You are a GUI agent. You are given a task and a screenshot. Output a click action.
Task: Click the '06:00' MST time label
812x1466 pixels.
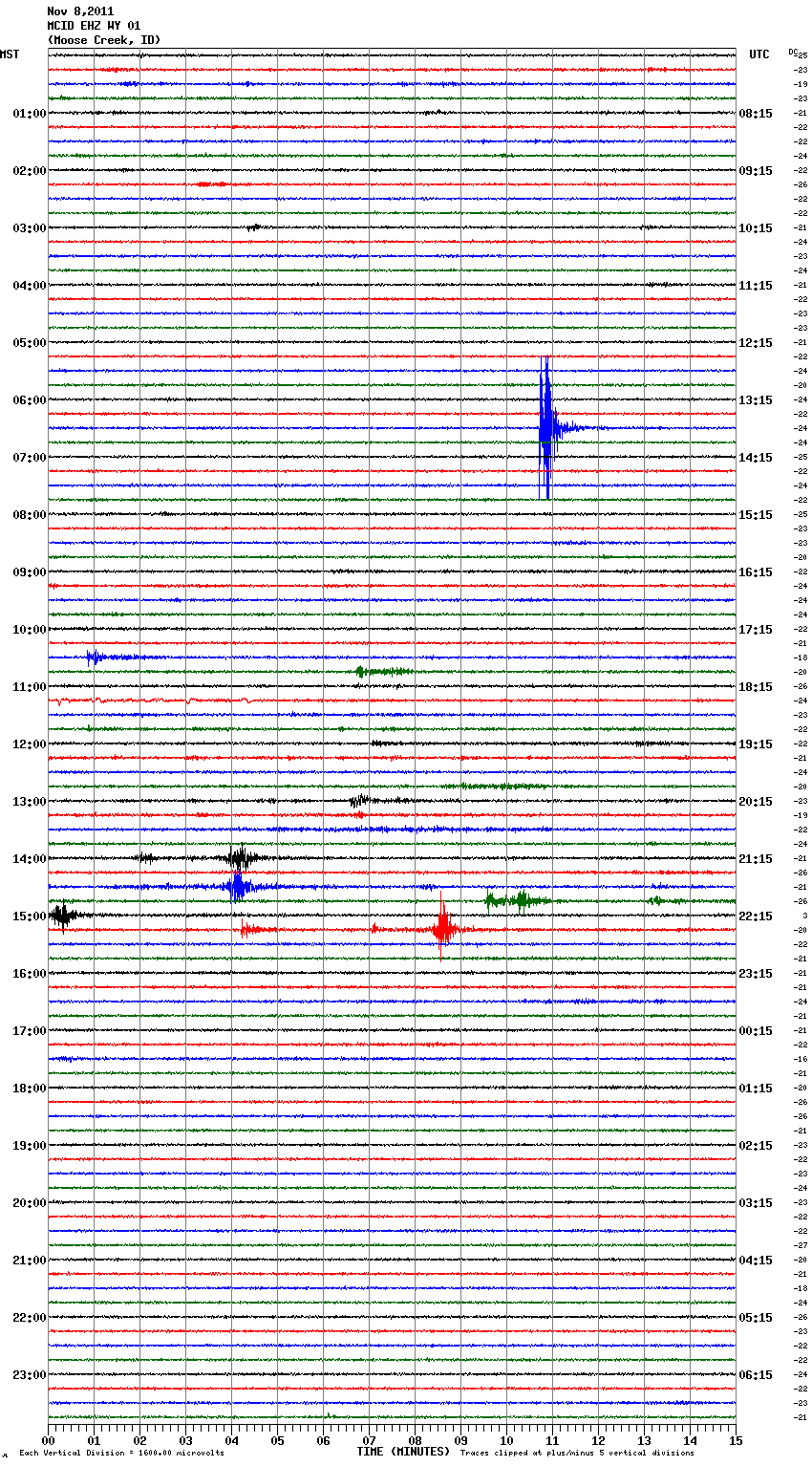click(30, 400)
